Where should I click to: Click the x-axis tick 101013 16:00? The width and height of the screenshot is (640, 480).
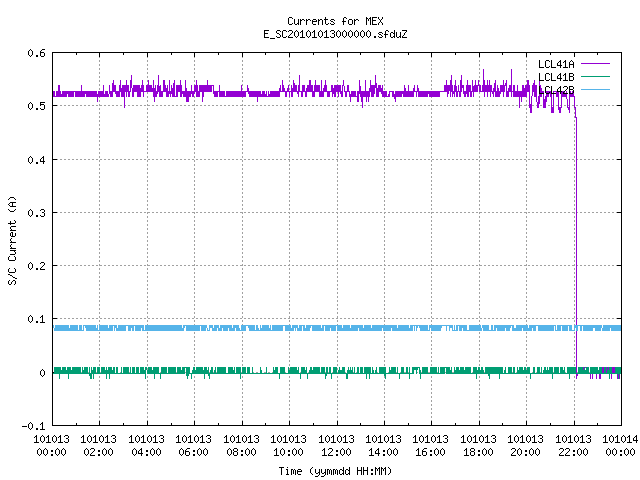431,445
